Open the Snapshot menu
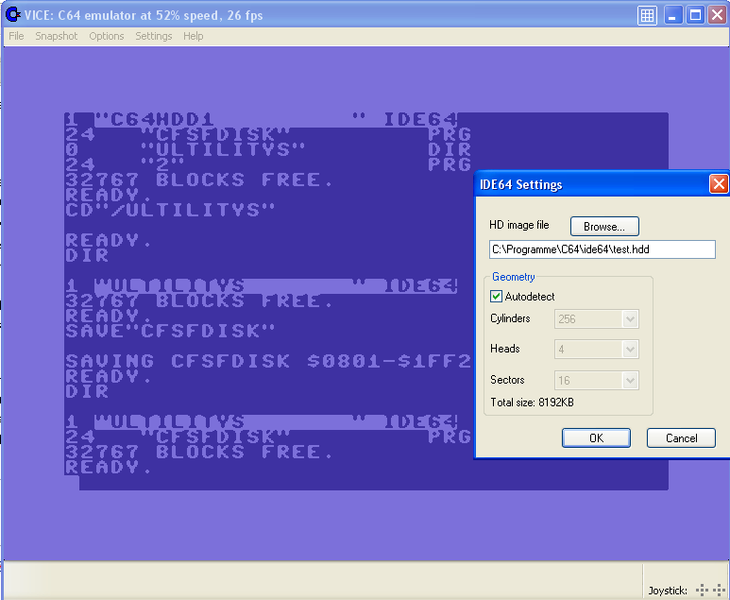 click(56, 36)
